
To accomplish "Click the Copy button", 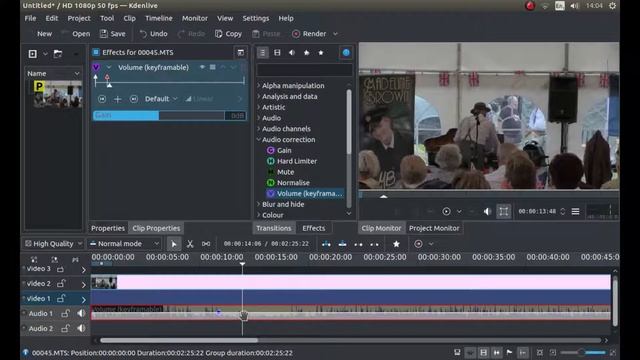I will 228,34.
